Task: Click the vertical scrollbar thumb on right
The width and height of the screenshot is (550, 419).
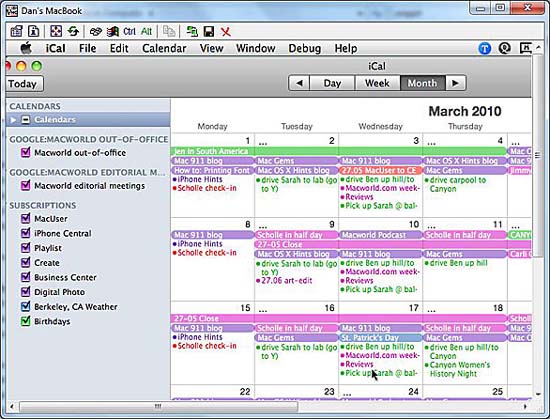Action: tap(538, 155)
